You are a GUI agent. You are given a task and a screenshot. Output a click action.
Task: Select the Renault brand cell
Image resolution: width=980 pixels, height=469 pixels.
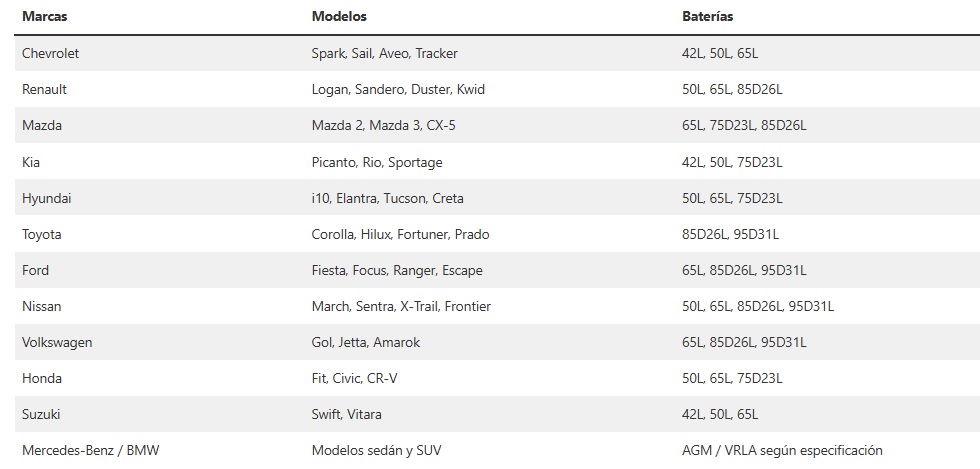pos(44,89)
